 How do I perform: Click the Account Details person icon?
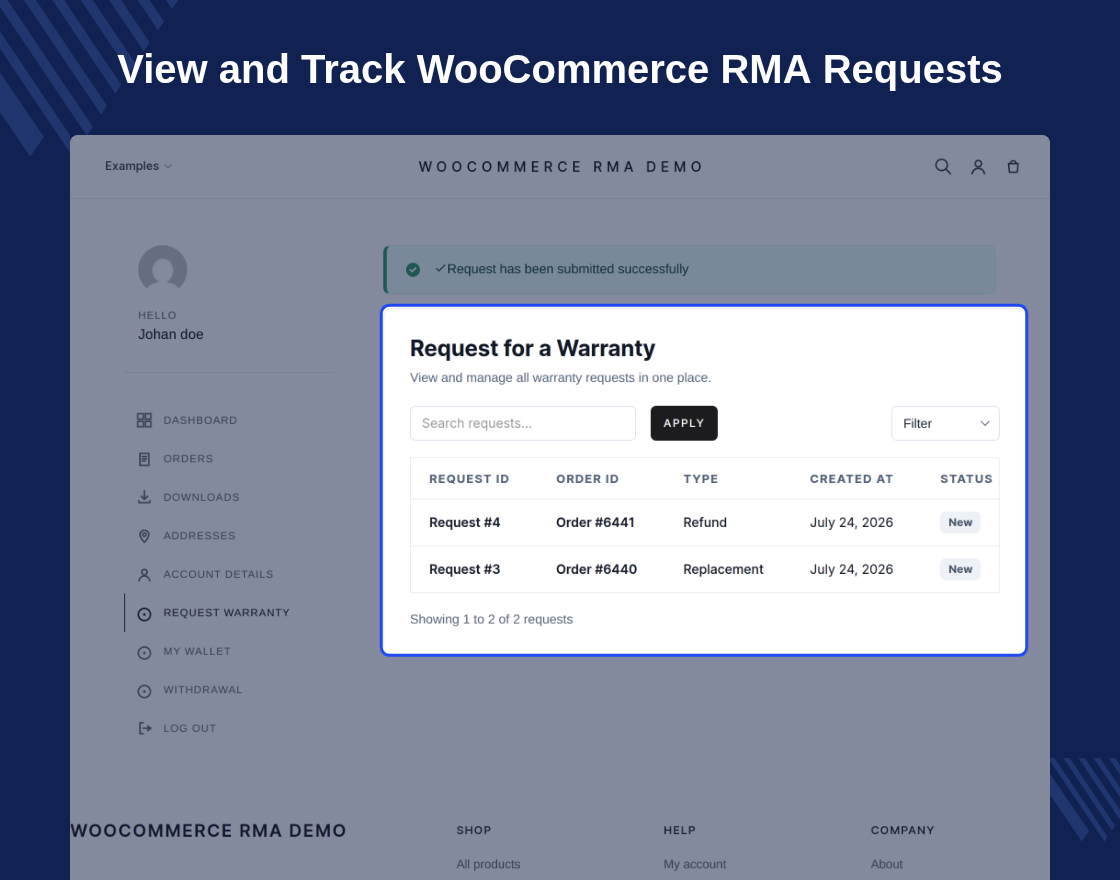tap(144, 574)
